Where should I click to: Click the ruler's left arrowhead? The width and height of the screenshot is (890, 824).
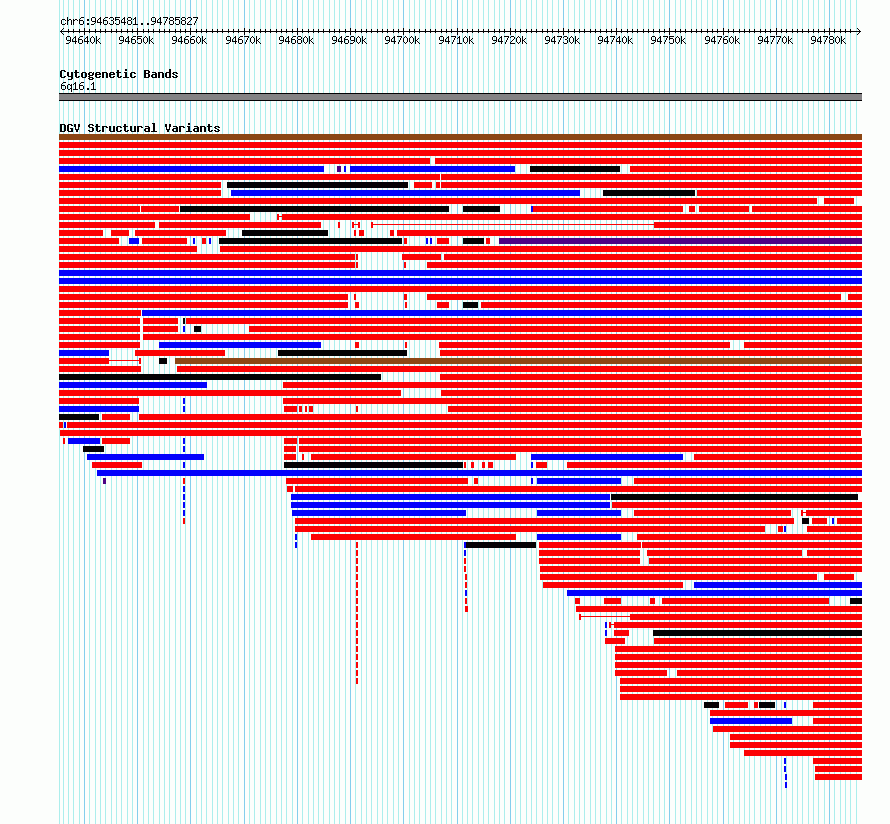coord(62,31)
